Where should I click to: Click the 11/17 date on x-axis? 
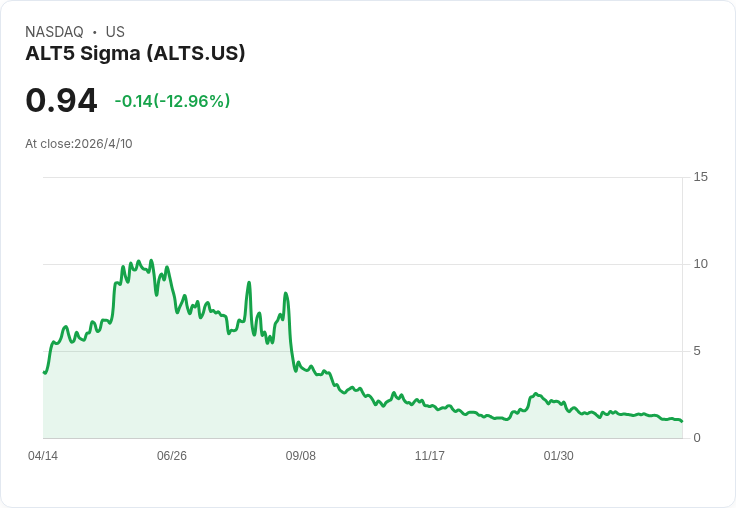point(429,456)
